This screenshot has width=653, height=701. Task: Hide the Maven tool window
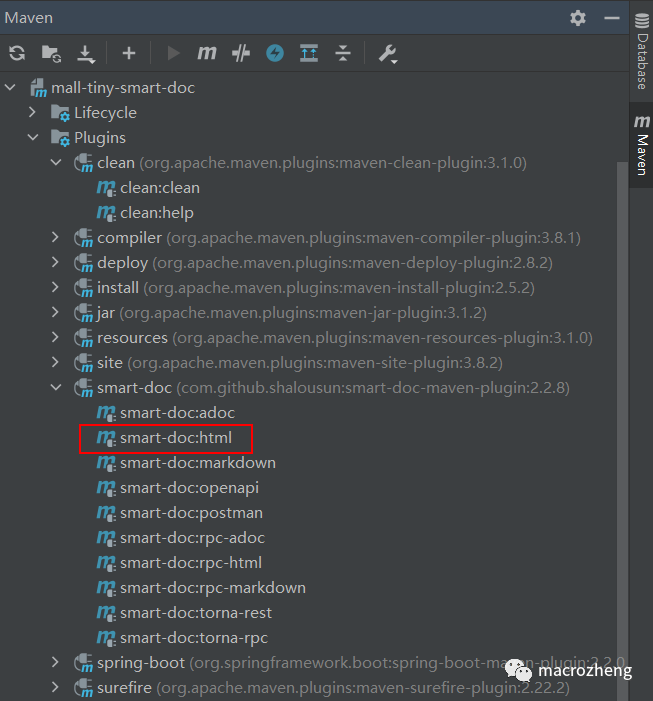(611, 18)
